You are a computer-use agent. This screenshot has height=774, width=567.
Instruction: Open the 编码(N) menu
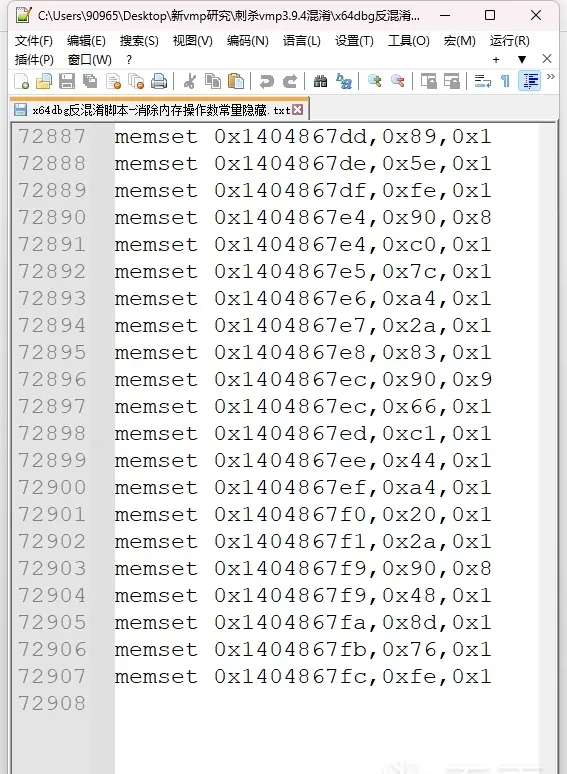(248, 41)
